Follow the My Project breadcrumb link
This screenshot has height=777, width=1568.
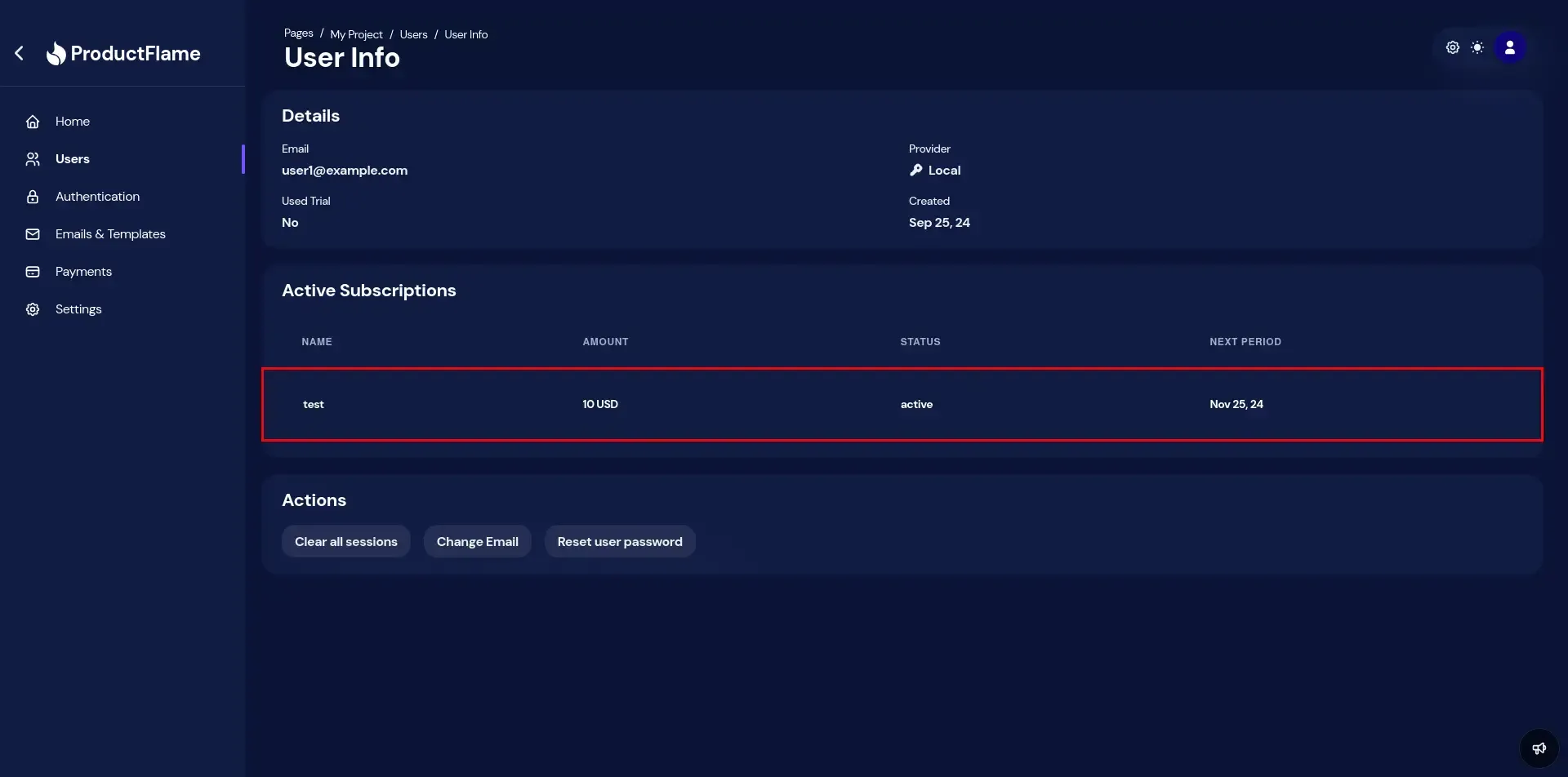point(356,34)
